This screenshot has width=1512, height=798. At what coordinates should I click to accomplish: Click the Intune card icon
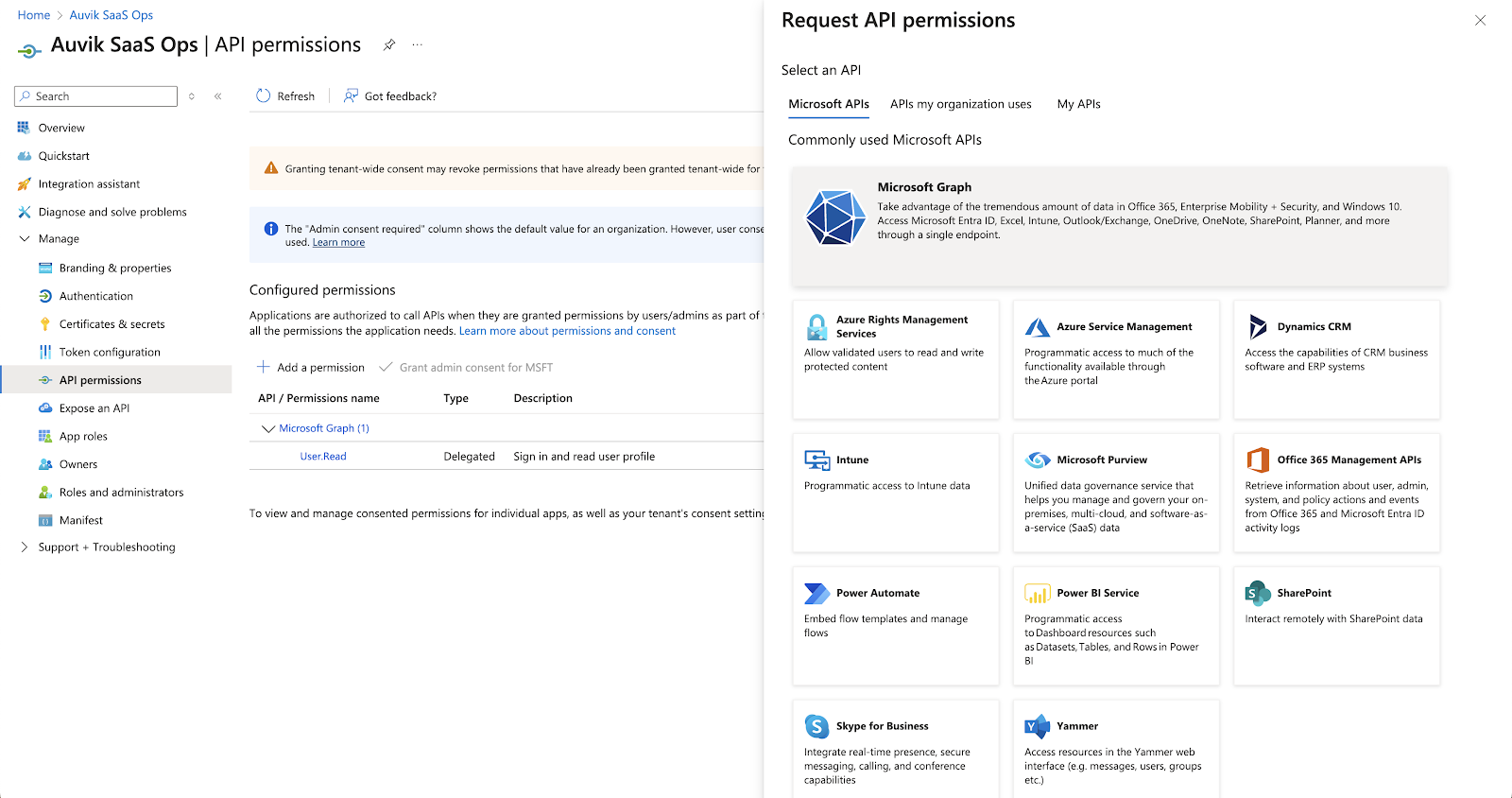tap(817, 460)
